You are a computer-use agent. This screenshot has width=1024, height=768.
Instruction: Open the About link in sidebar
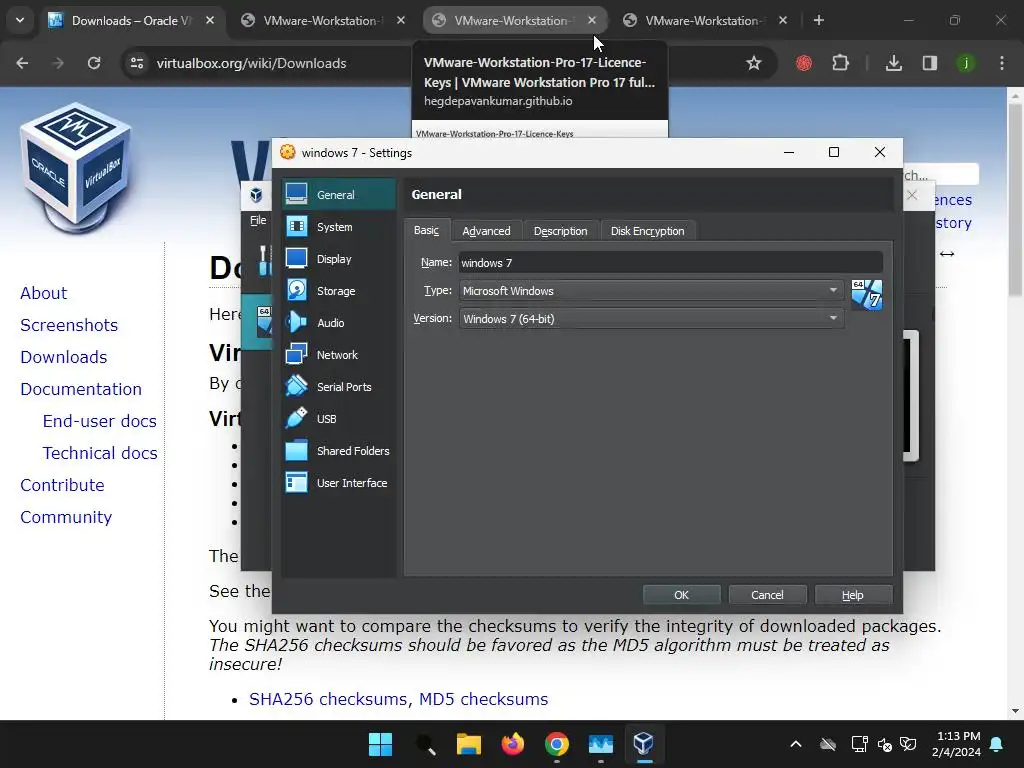pyautogui.click(x=44, y=293)
